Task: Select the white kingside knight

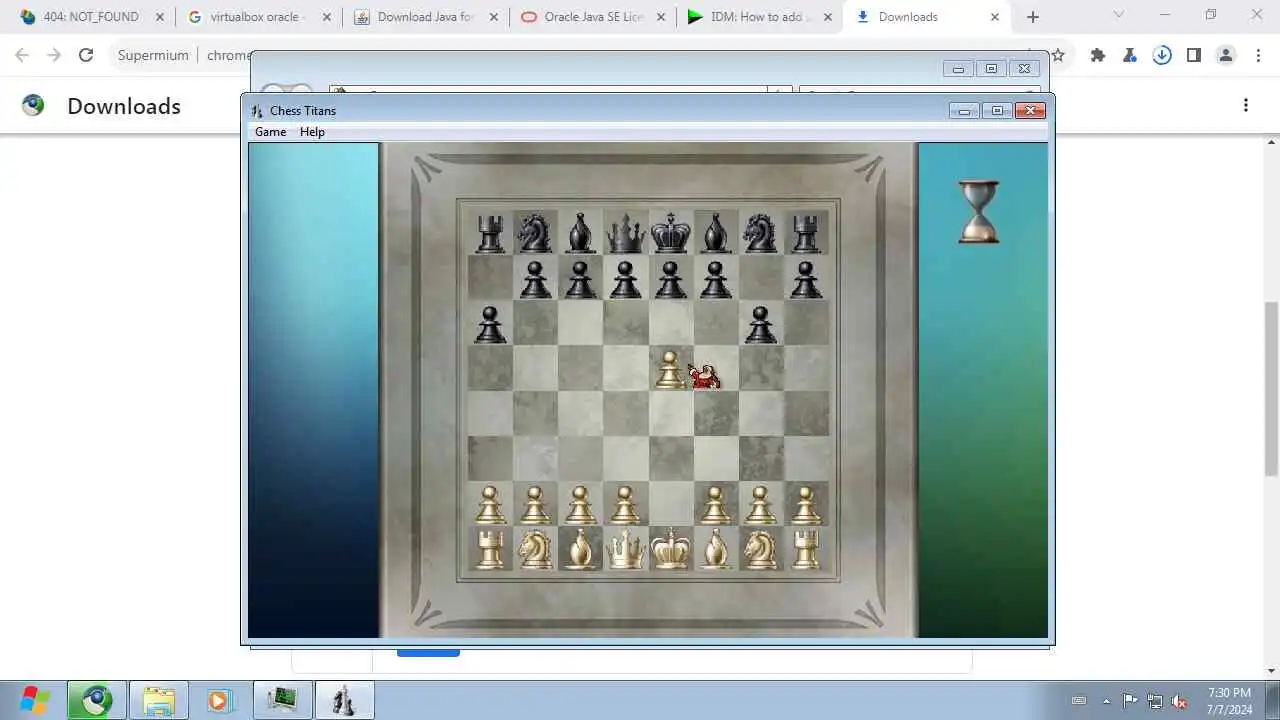Action: (x=761, y=549)
